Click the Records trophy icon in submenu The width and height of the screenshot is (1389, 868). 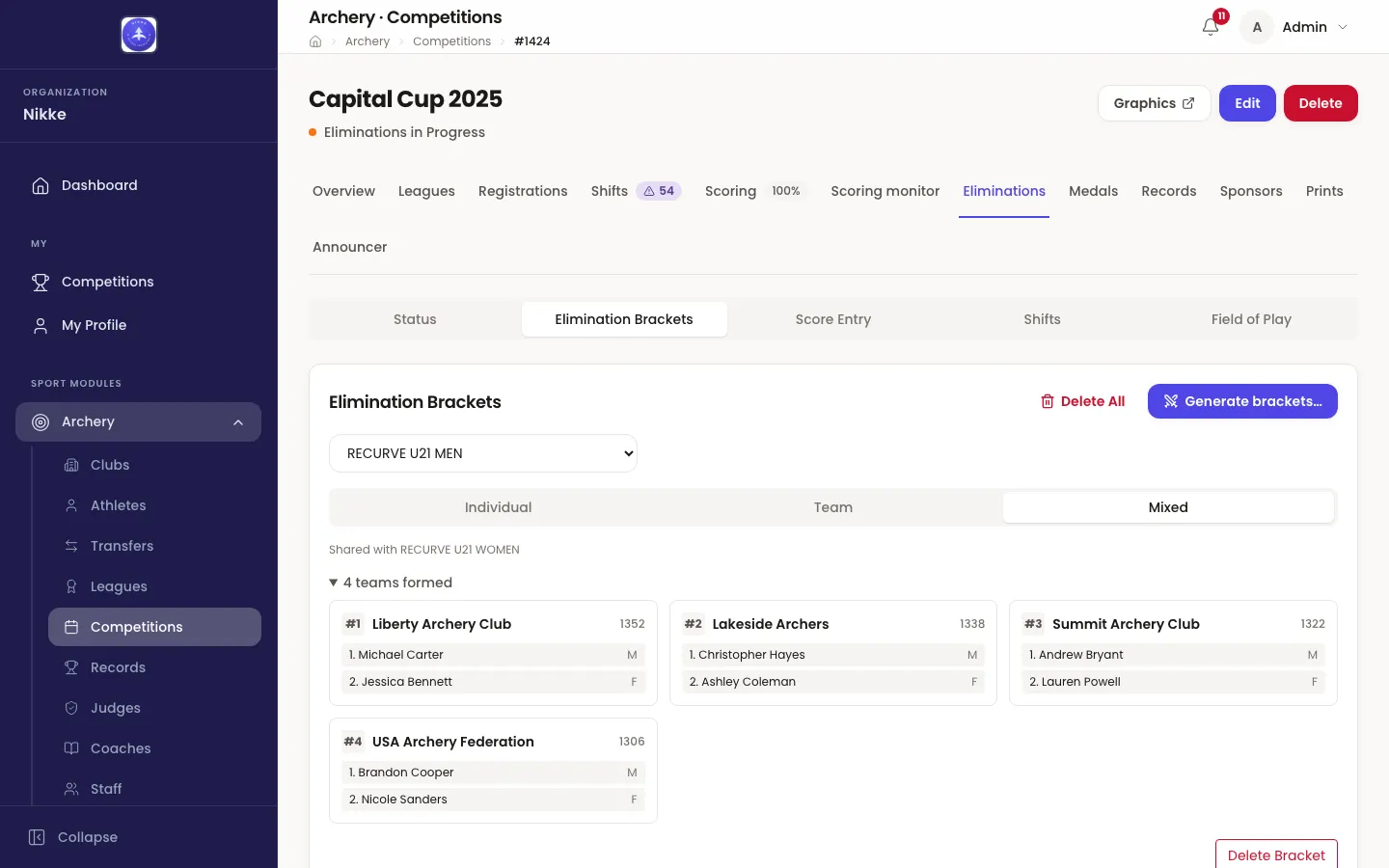71,667
